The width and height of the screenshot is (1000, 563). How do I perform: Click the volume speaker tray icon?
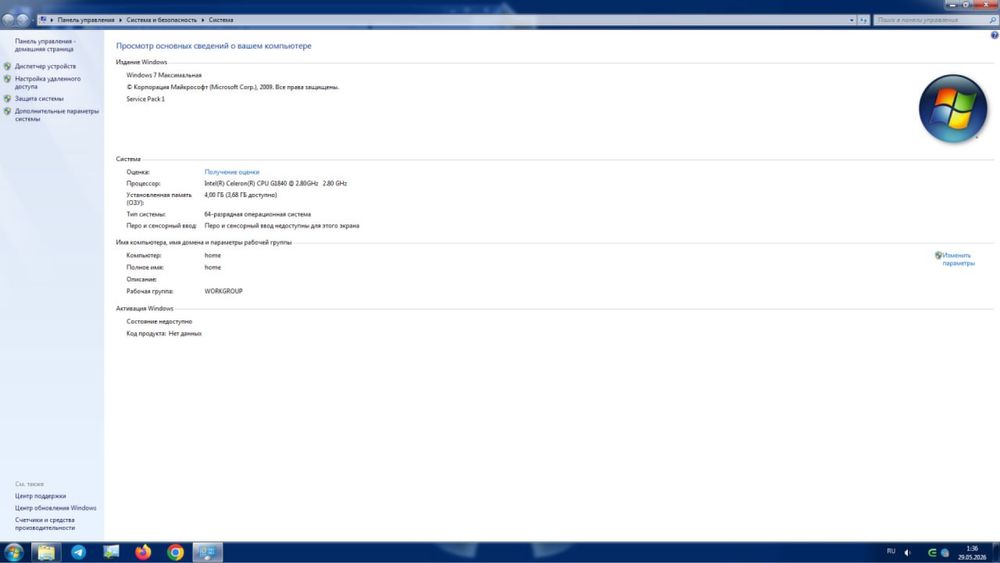(908, 553)
